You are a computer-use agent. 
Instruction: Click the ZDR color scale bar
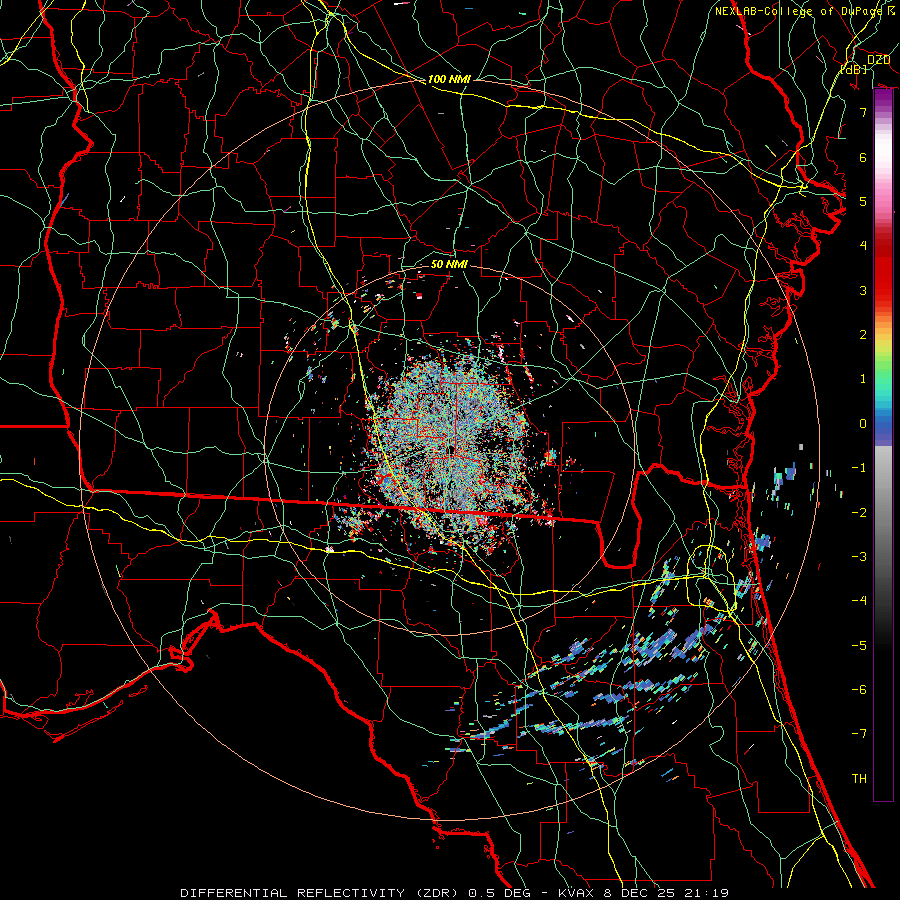tap(883, 445)
